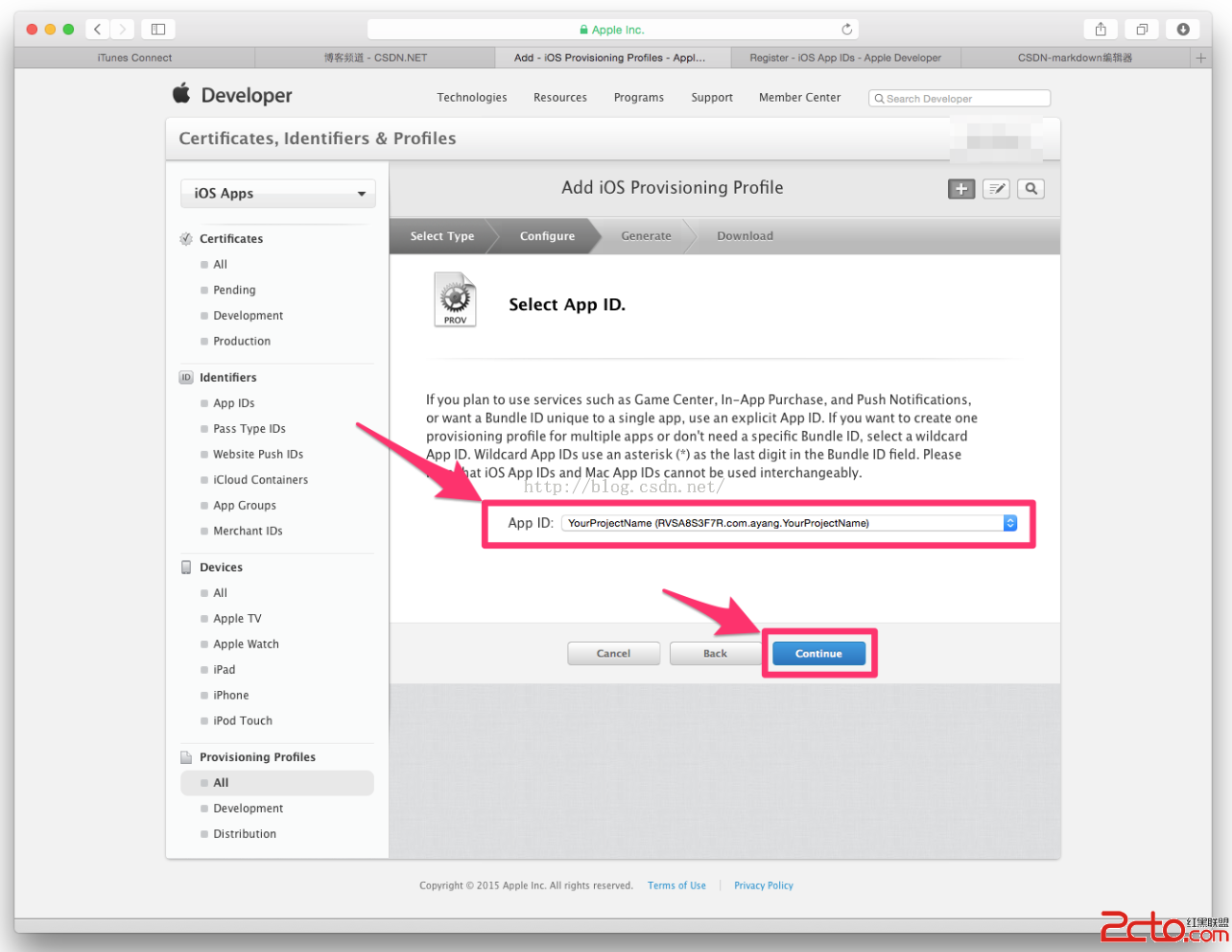
Task: Switch to the Register iOS App IDs tab
Action: pyautogui.click(x=845, y=58)
